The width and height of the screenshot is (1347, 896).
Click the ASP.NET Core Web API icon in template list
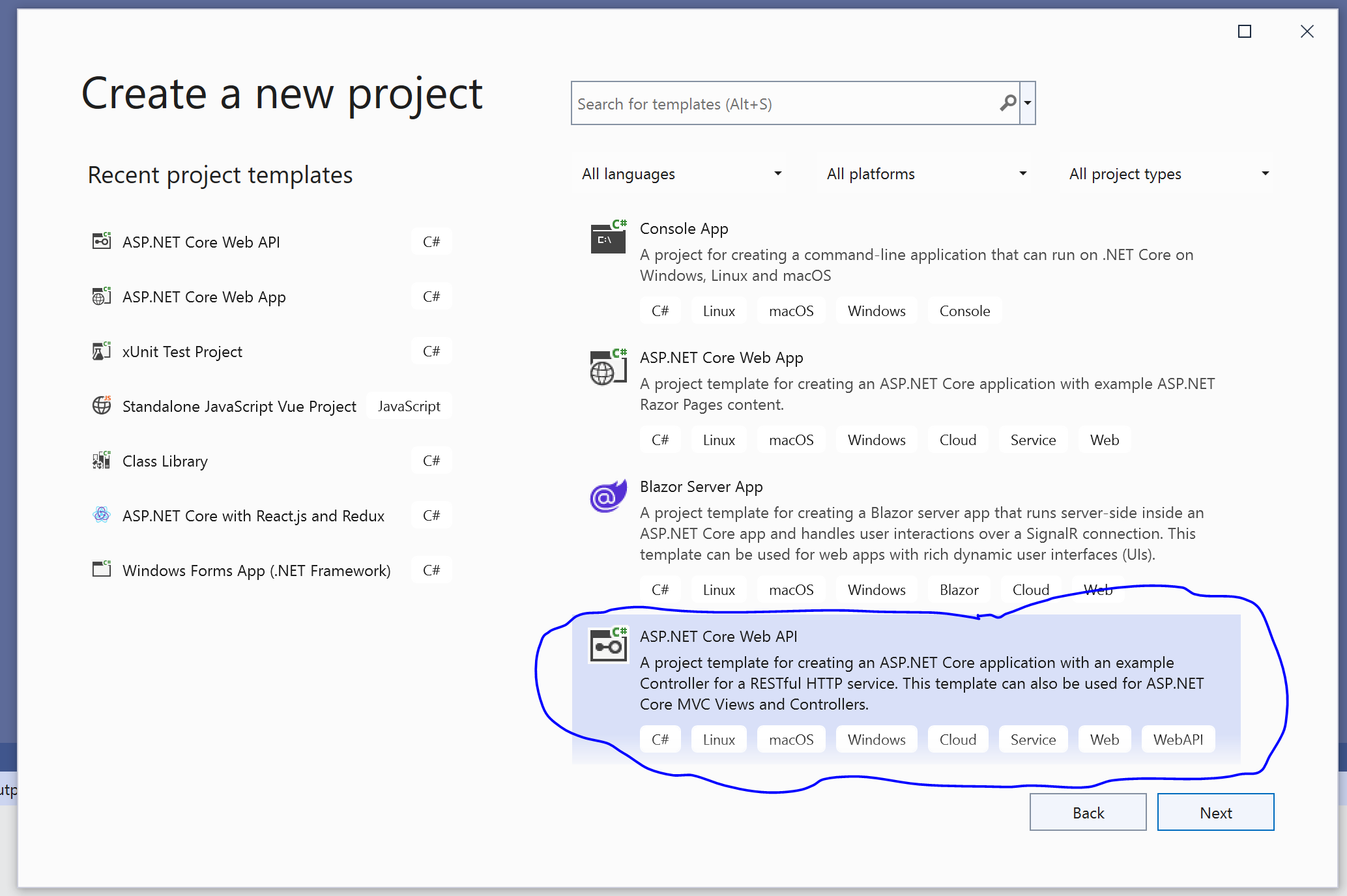(x=608, y=645)
